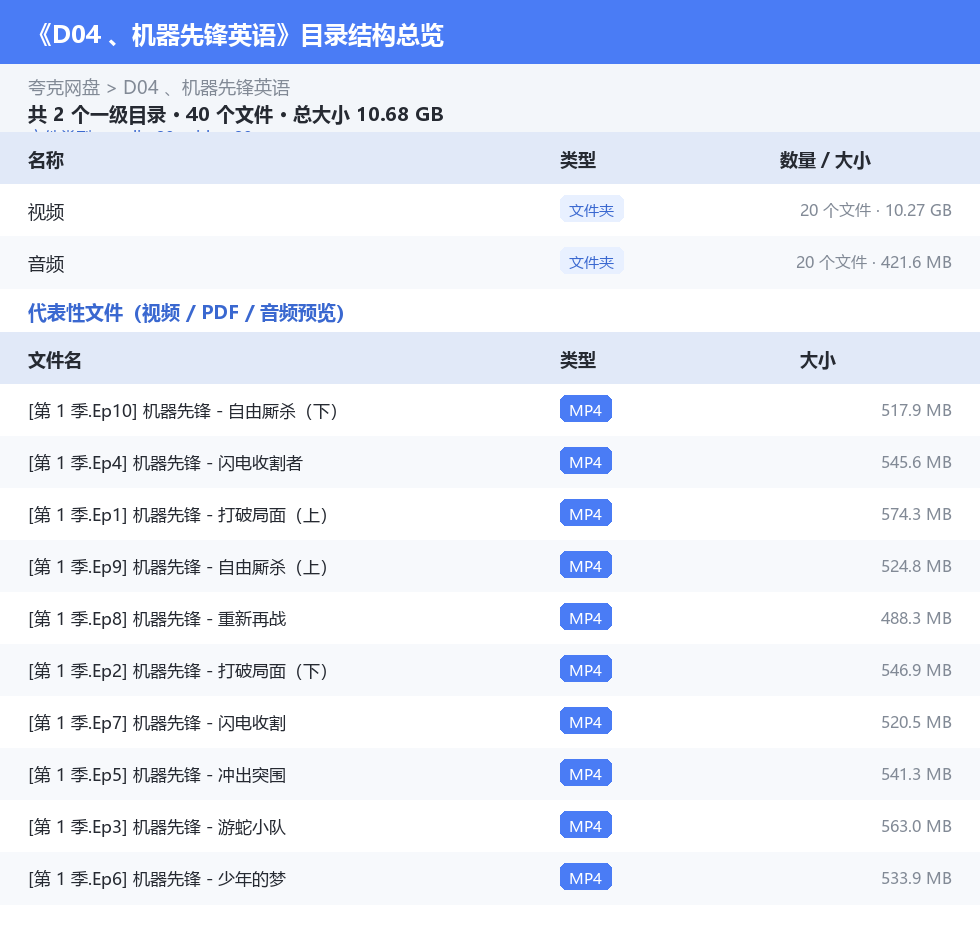This screenshot has width=980, height=936.
Task: Click the MP4 badge in Ep4 row
Action: [x=586, y=461]
